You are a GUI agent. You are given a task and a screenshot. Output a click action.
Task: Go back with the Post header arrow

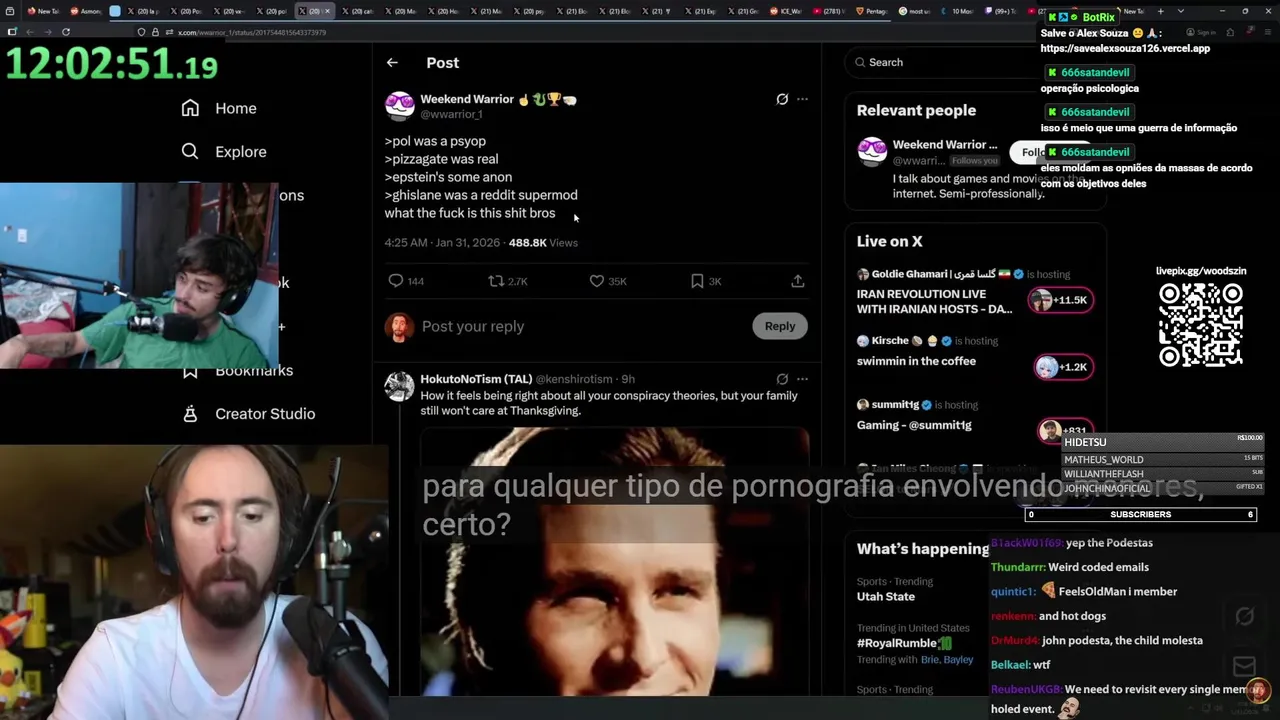392,62
